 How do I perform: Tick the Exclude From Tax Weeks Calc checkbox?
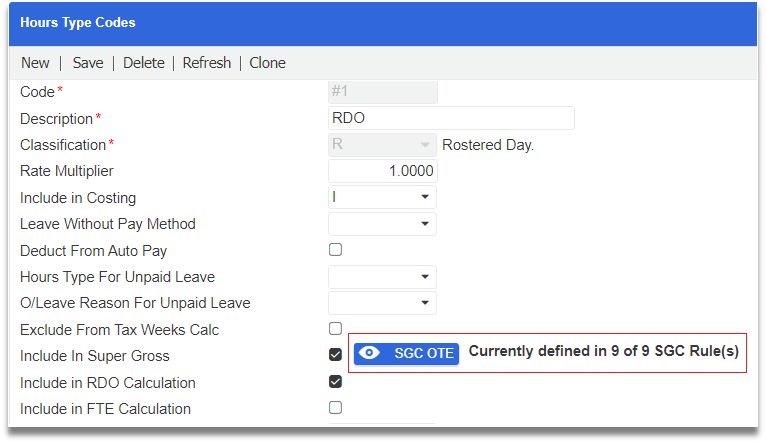coord(336,328)
